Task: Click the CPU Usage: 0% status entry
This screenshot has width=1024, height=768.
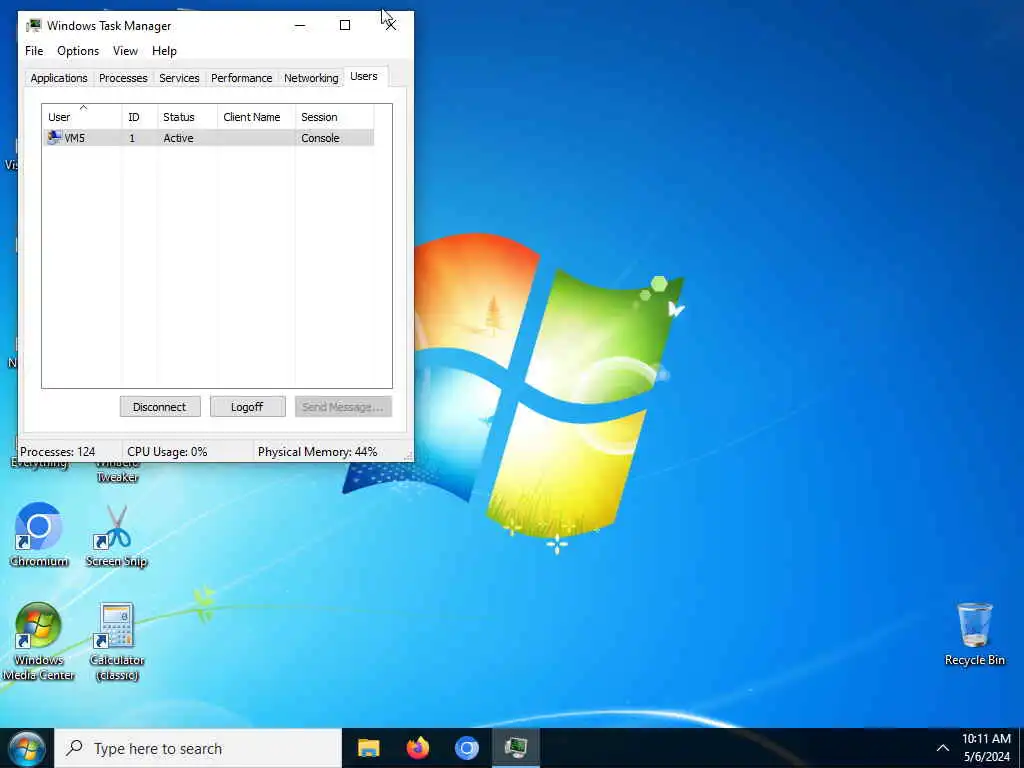Action: coord(167,452)
